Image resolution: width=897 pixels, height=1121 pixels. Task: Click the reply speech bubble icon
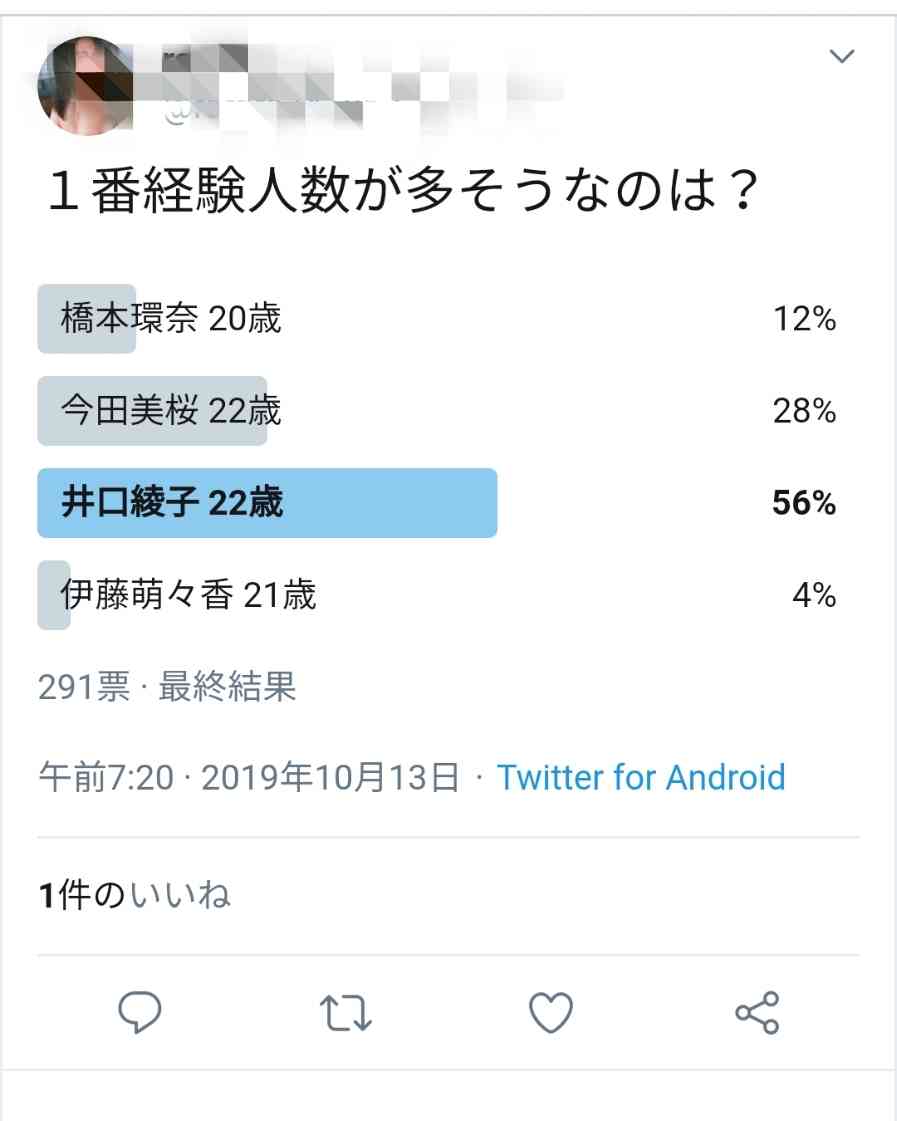point(139,1012)
